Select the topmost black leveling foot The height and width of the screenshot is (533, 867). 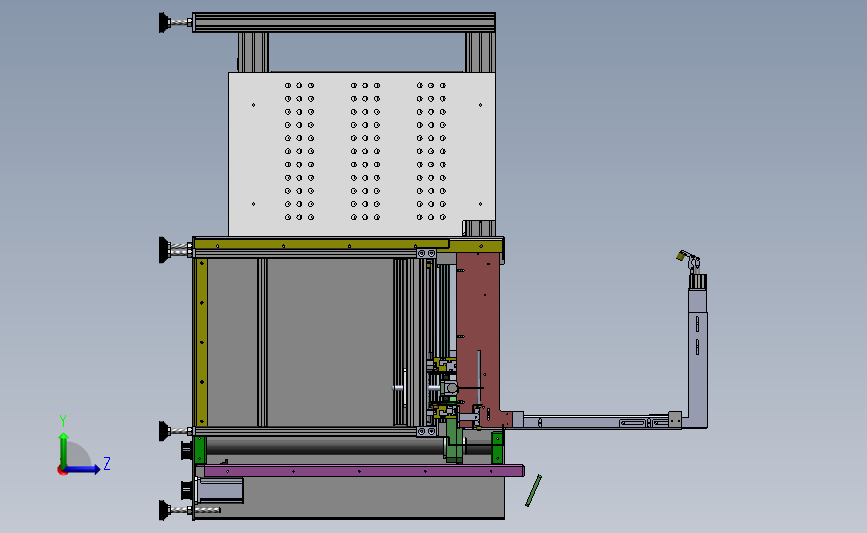point(165,23)
